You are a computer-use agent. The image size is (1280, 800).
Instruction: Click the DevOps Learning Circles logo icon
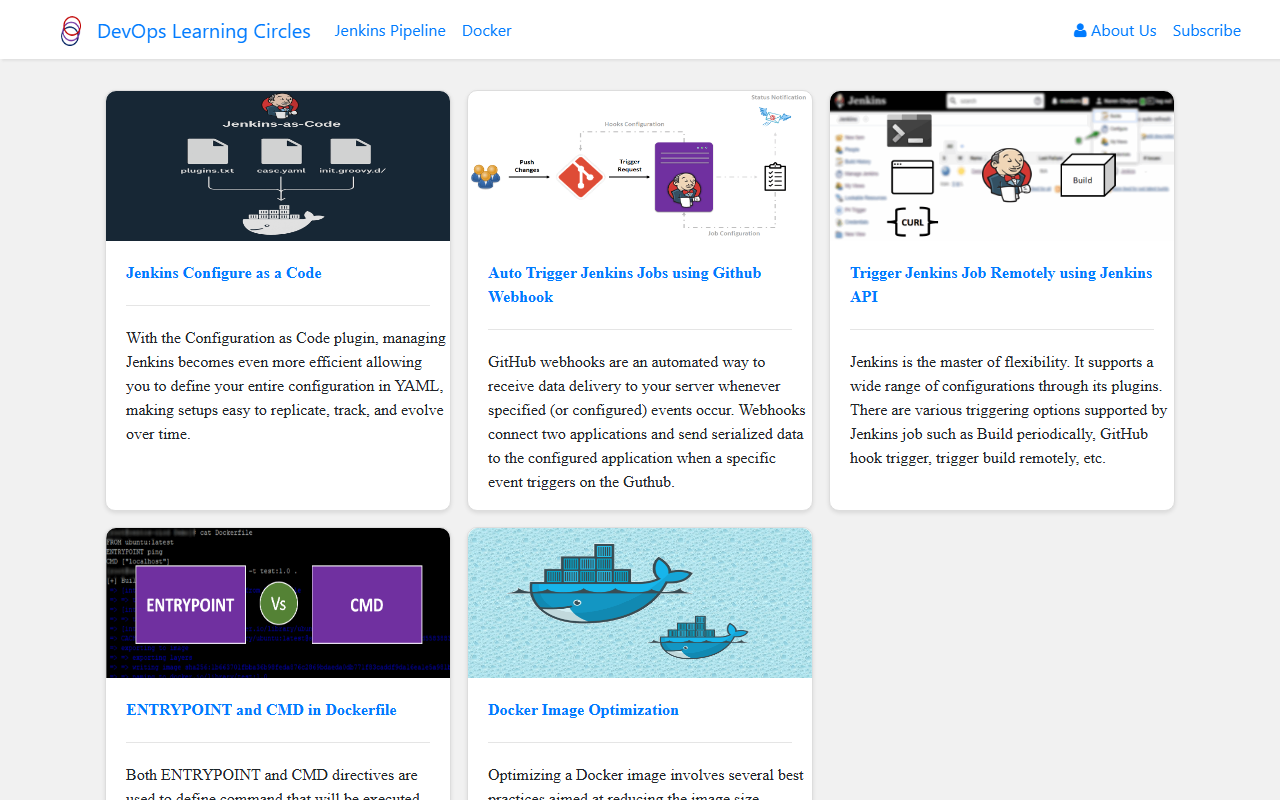click(71, 31)
